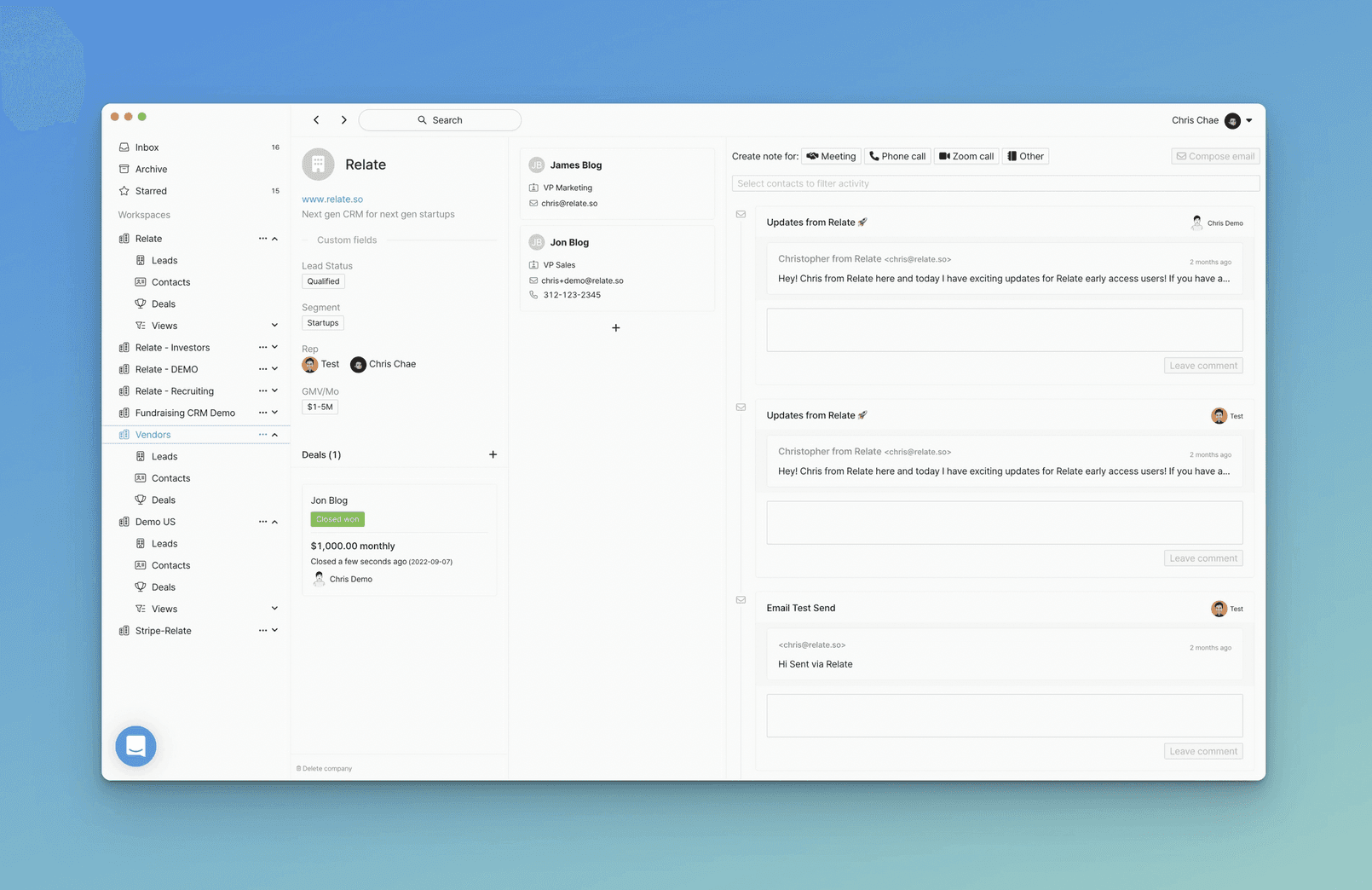The image size is (1372, 890).
Task: Add a new deal with plus icon
Action: pyautogui.click(x=493, y=454)
